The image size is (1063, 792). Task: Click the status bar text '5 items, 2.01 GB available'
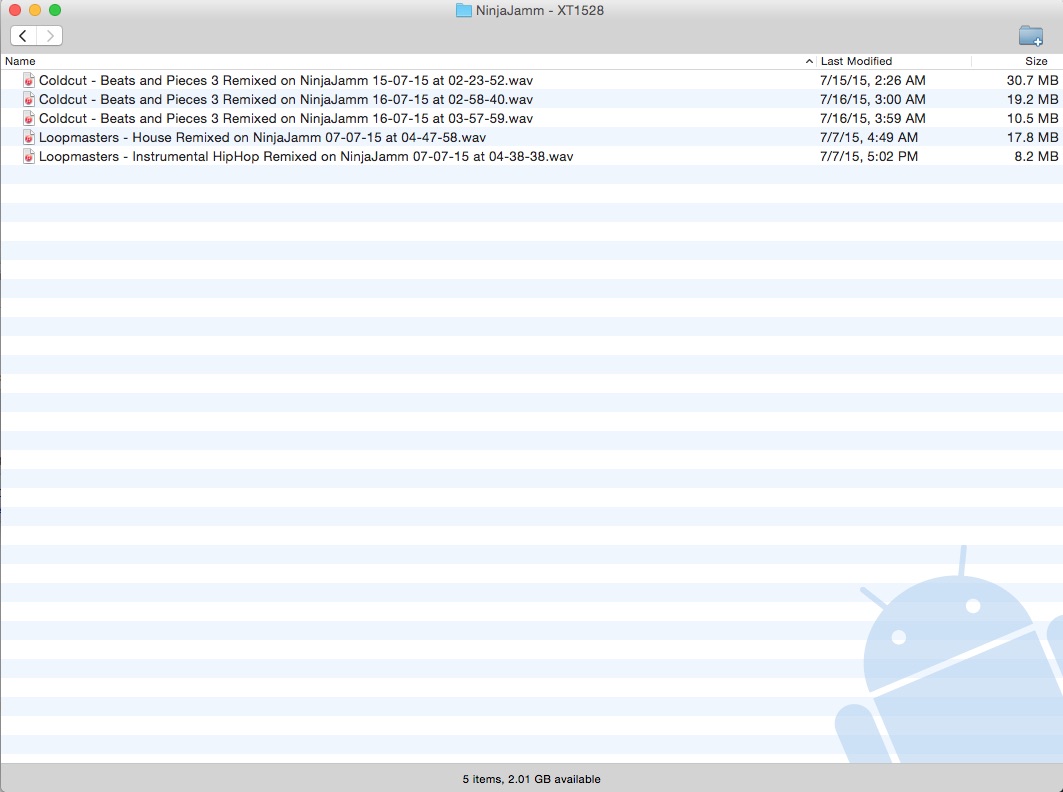click(x=532, y=779)
